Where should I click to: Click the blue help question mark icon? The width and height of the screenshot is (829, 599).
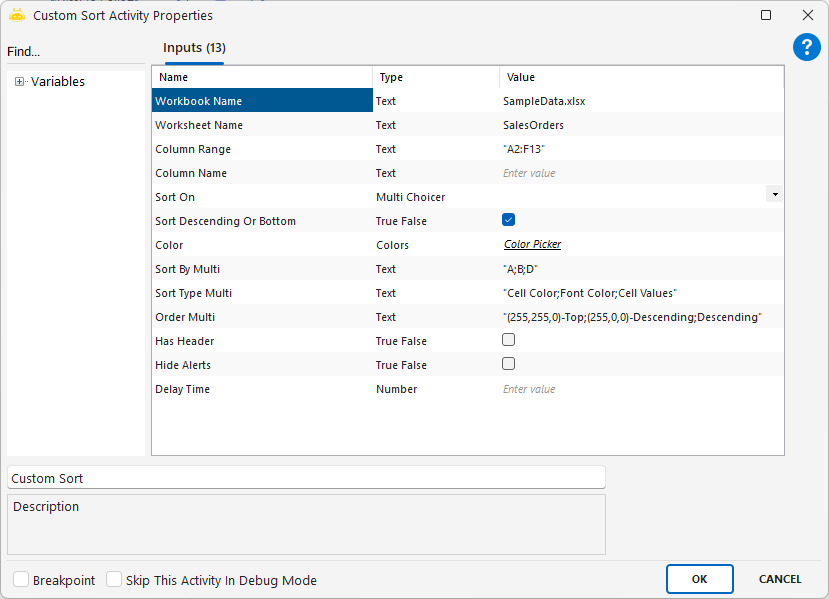tap(806, 47)
